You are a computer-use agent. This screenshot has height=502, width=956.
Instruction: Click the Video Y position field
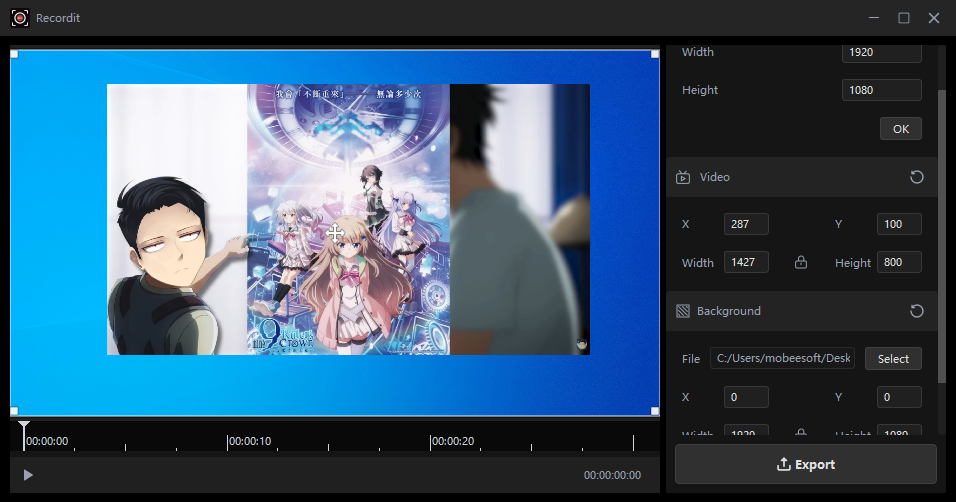[898, 224]
